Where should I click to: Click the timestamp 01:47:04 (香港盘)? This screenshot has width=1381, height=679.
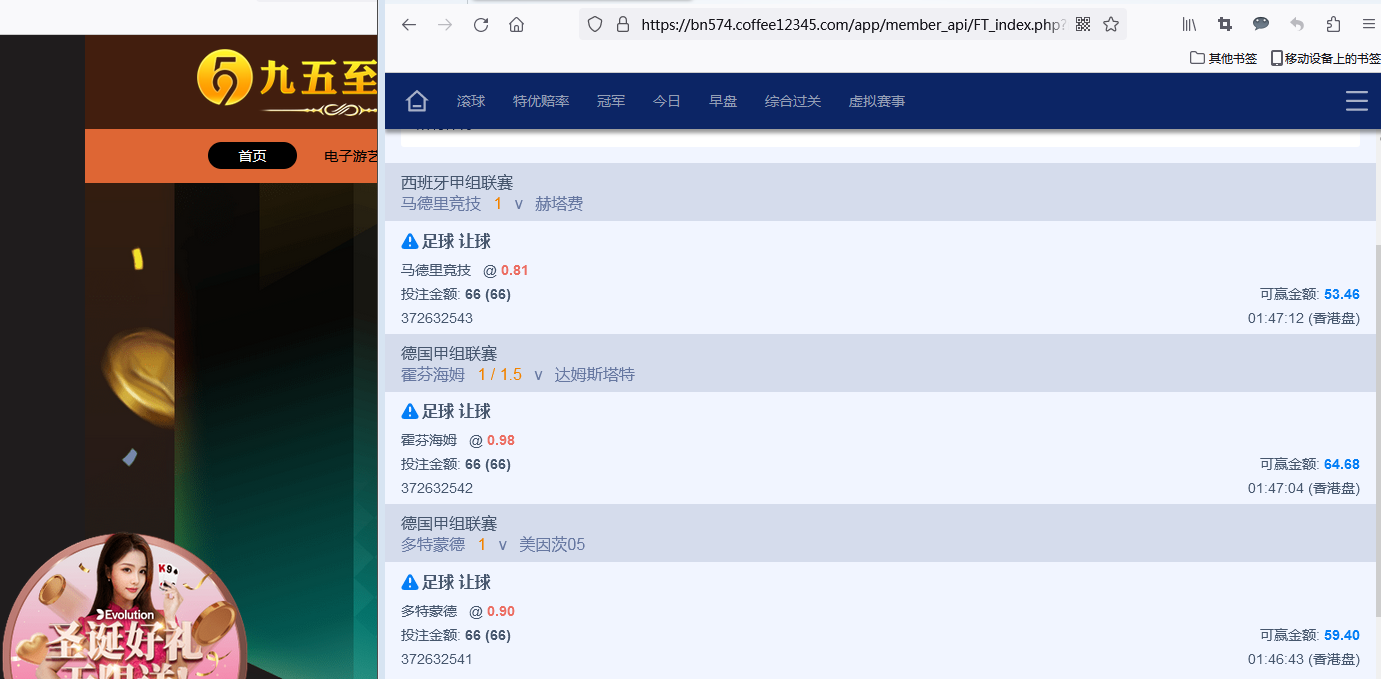point(1304,488)
